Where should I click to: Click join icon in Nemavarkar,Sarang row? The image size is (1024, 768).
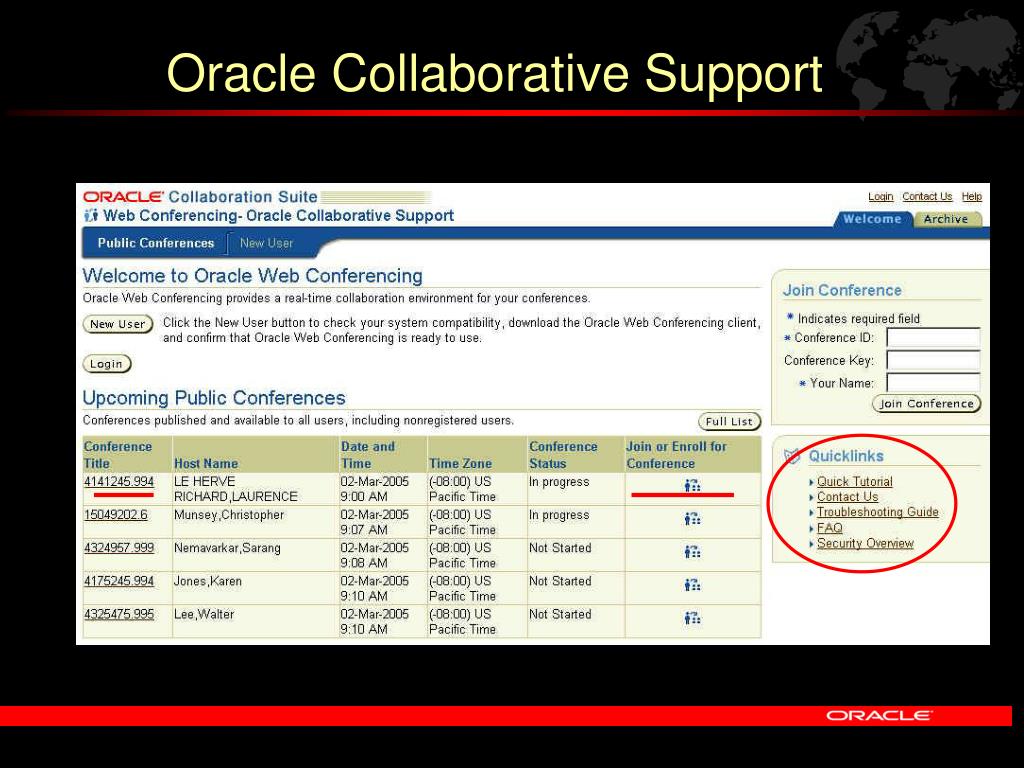pos(692,552)
